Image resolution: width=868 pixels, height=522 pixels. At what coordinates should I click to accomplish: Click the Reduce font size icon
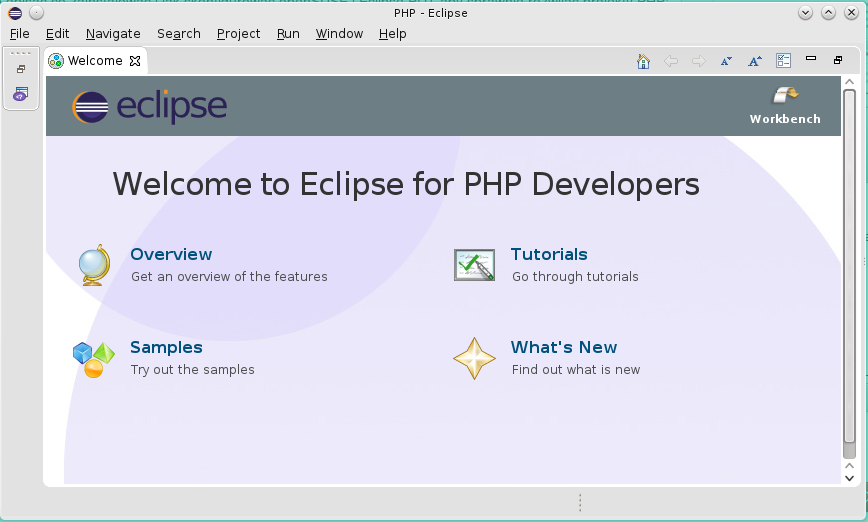tap(726, 61)
